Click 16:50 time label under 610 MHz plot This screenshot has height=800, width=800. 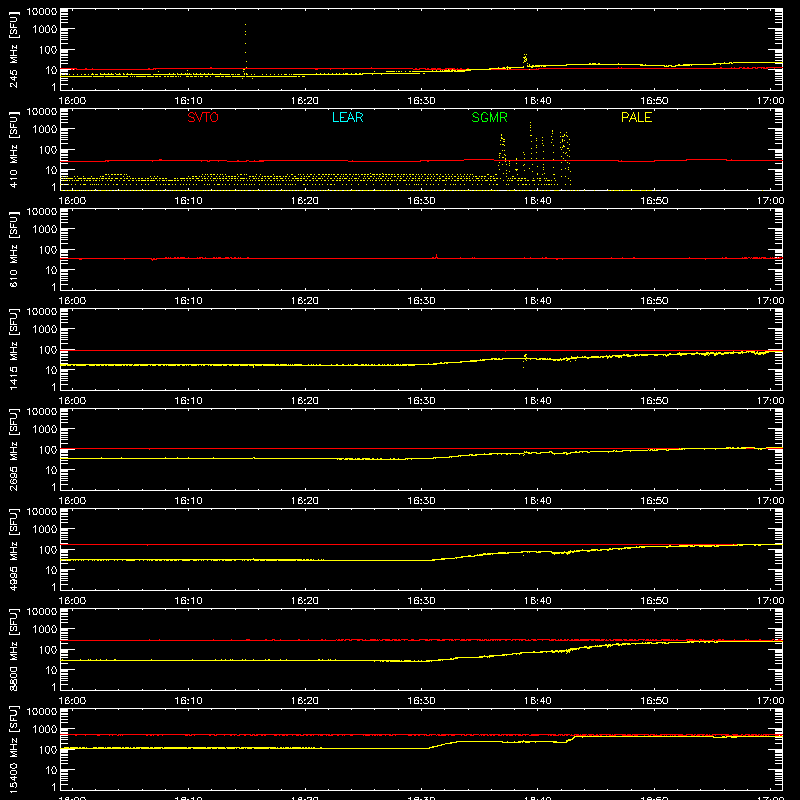tap(654, 301)
